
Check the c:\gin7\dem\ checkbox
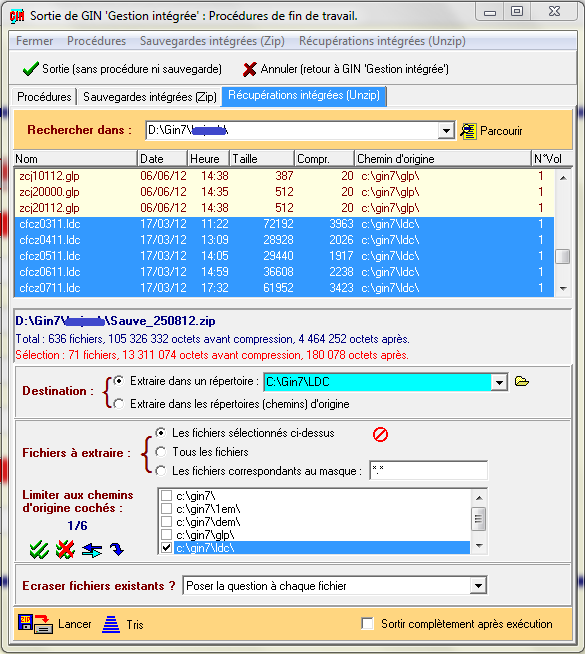coord(166,521)
